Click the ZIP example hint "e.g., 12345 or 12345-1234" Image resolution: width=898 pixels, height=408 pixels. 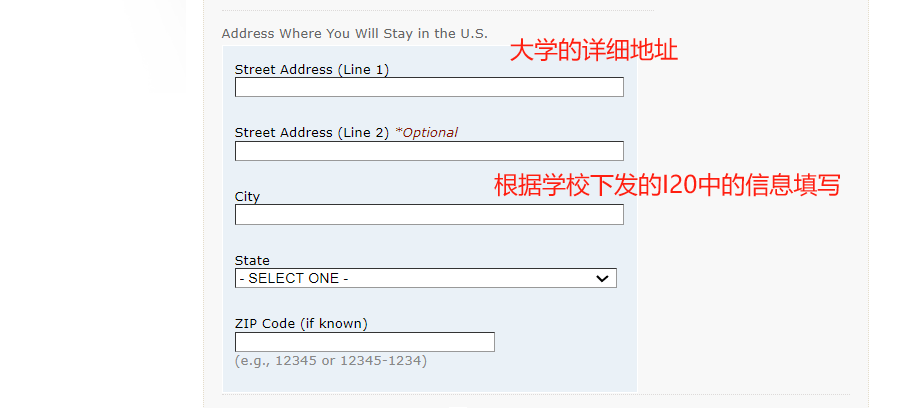tap(330, 360)
